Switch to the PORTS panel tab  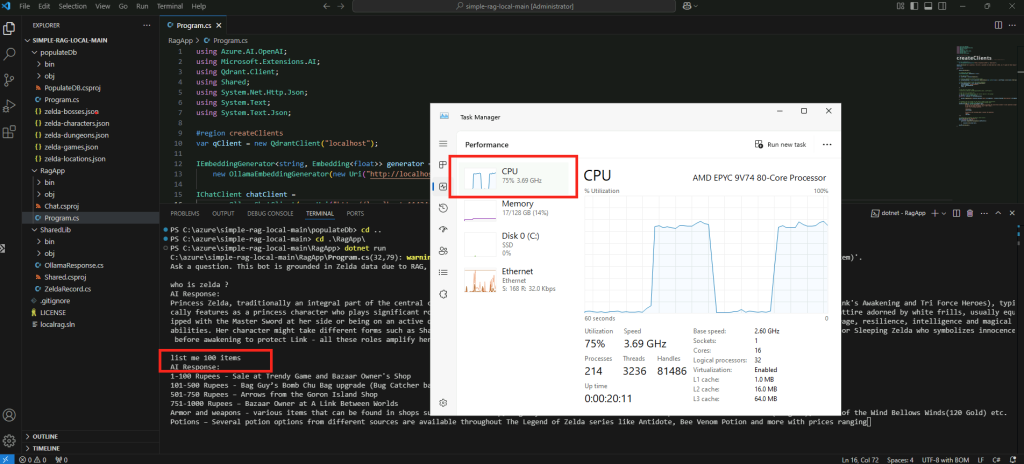355,213
